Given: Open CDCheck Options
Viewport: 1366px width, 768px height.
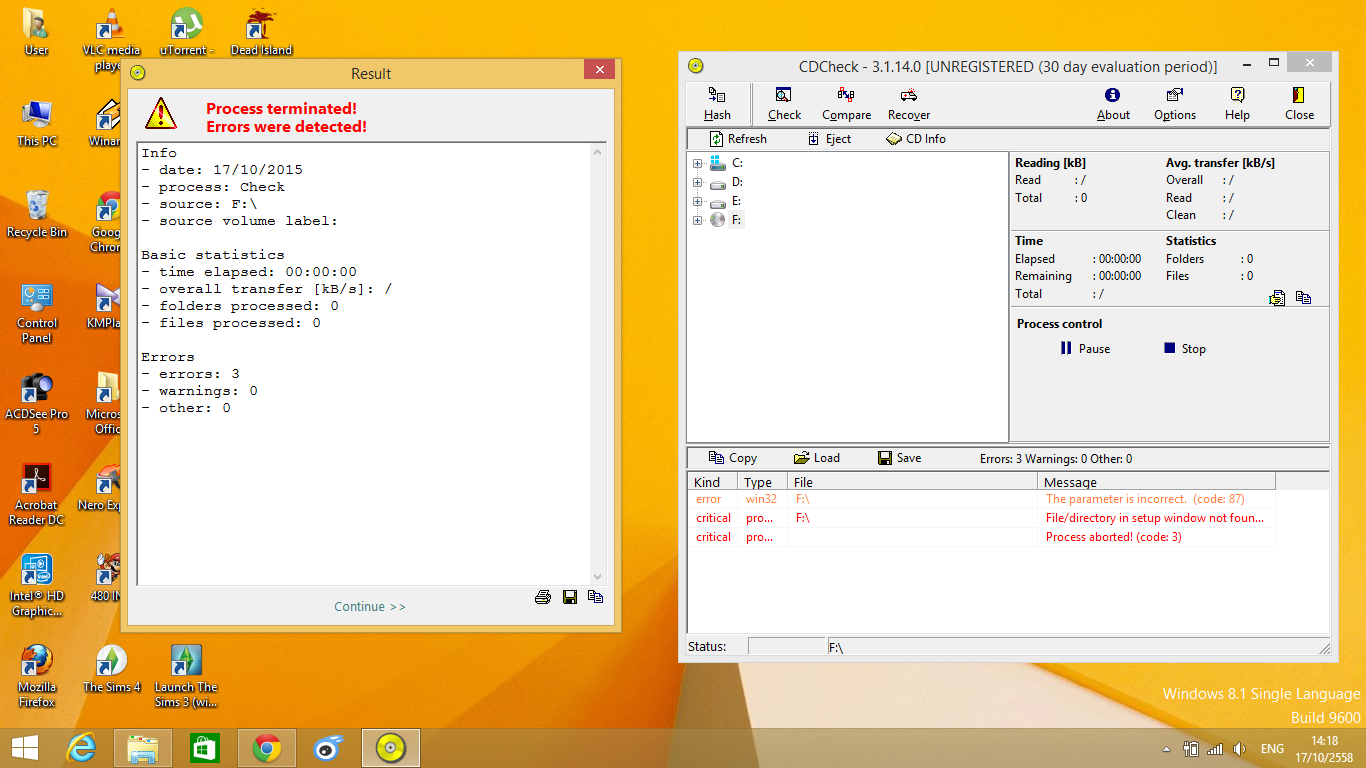Looking at the screenshot, I should point(1174,103).
